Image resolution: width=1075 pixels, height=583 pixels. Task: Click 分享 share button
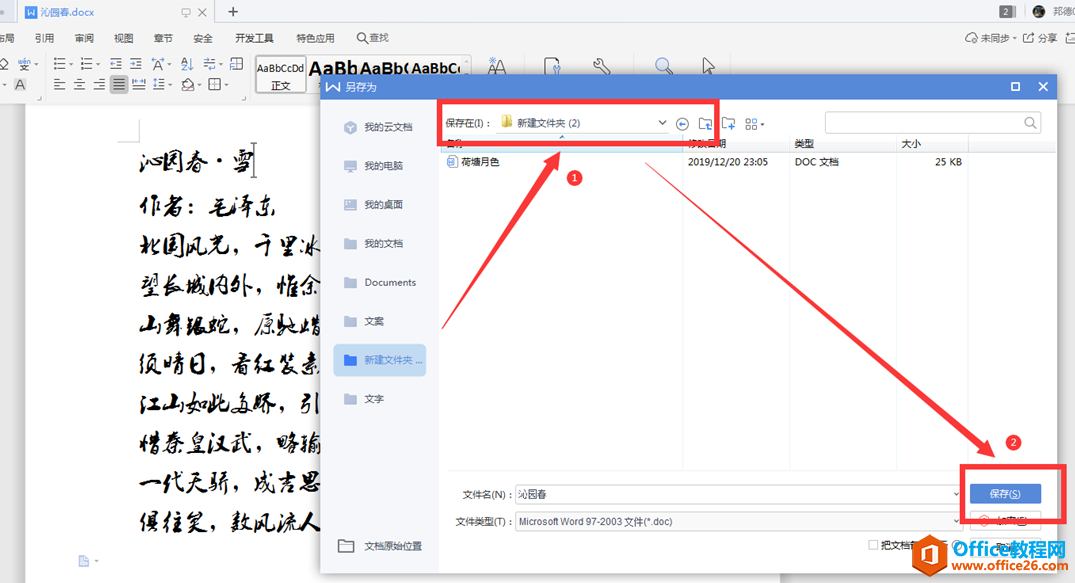coord(1040,38)
